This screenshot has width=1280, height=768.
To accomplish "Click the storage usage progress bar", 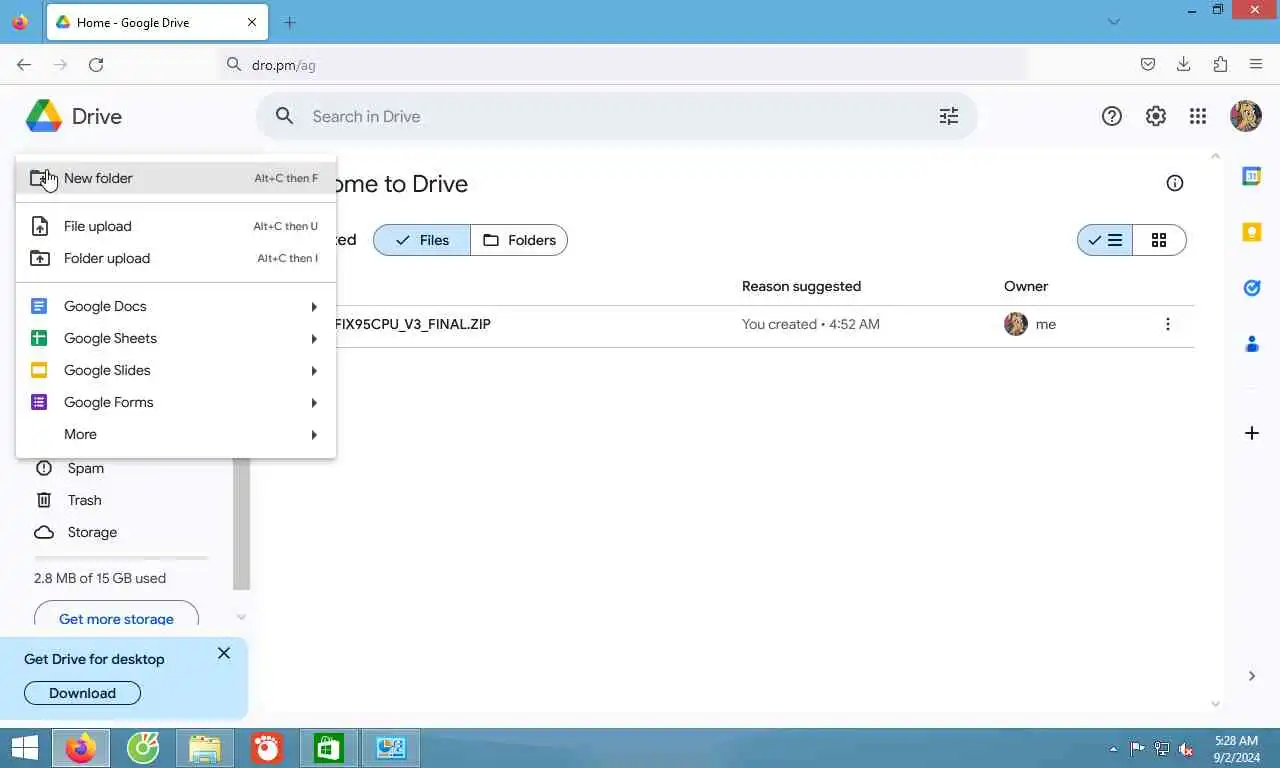I will point(121,558).
